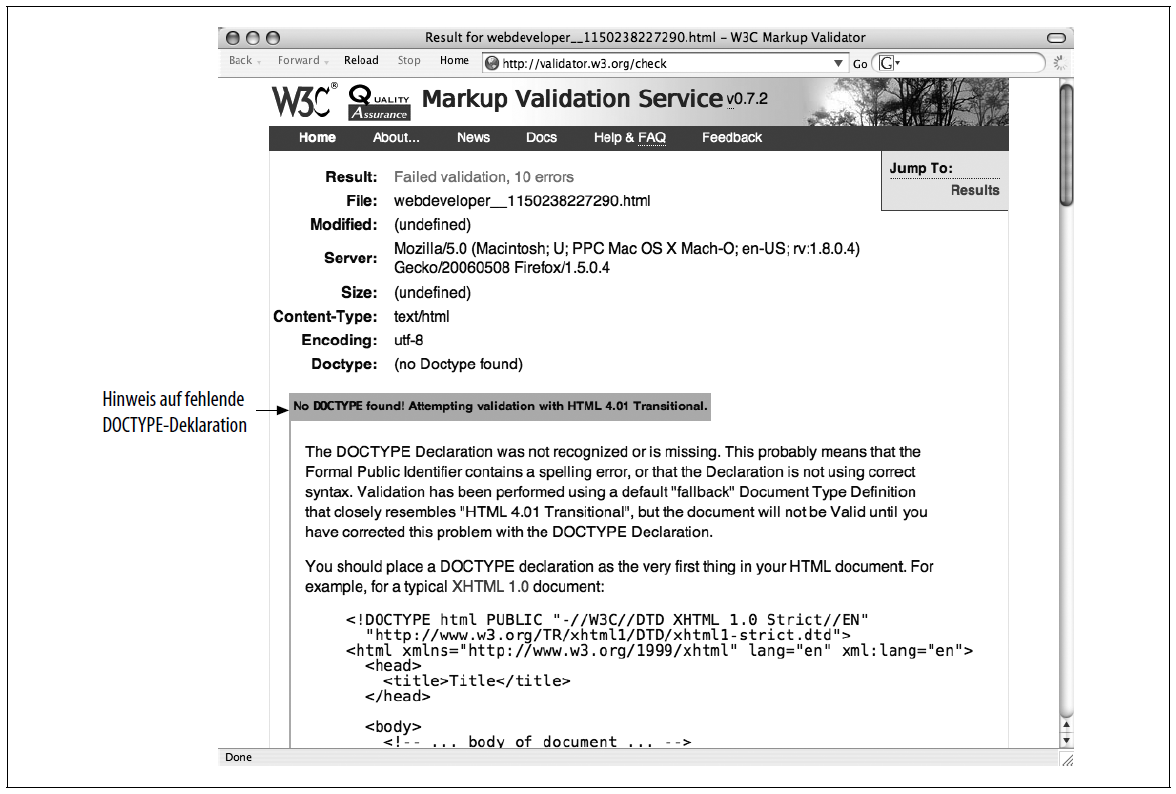Click the URL address field

(x=664, y=64)
